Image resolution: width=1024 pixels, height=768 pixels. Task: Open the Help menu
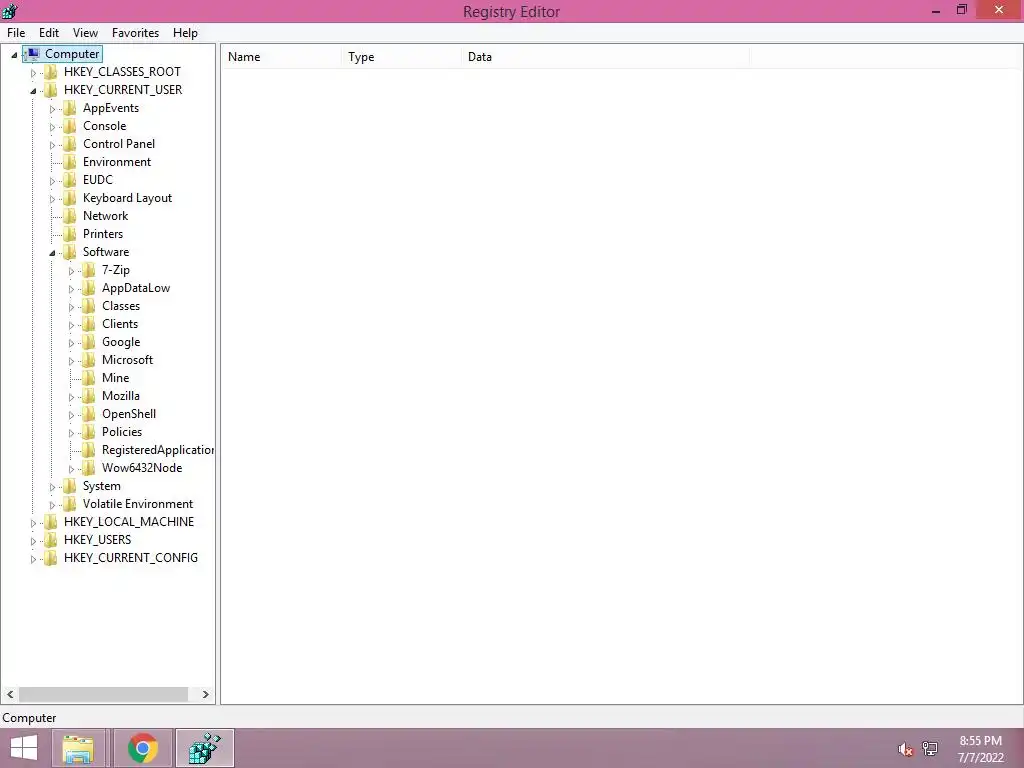pos(185,33)
